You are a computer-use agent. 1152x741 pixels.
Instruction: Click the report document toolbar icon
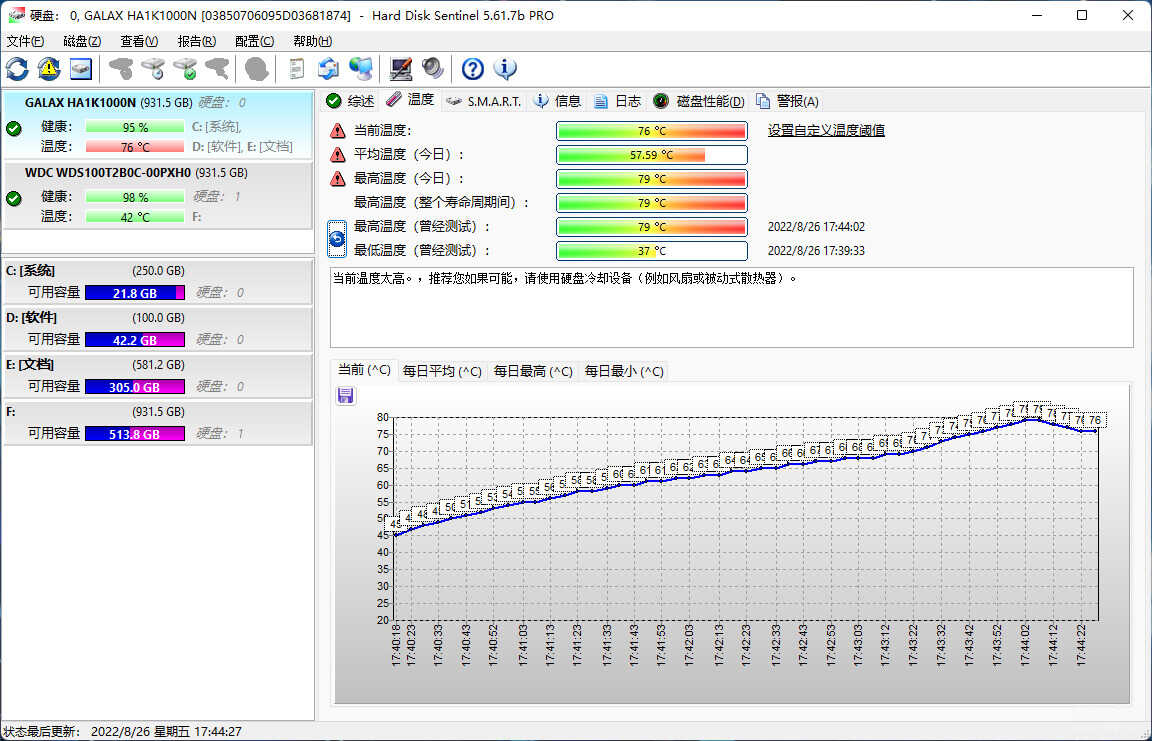(297, 69)
